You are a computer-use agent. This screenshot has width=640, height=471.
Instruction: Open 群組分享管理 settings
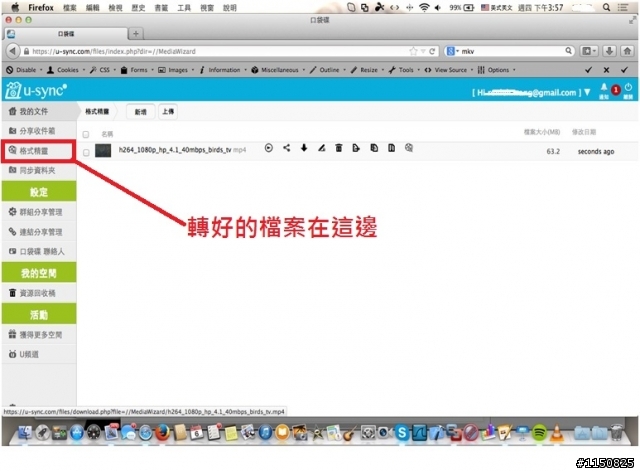click(x=39, y=212)
